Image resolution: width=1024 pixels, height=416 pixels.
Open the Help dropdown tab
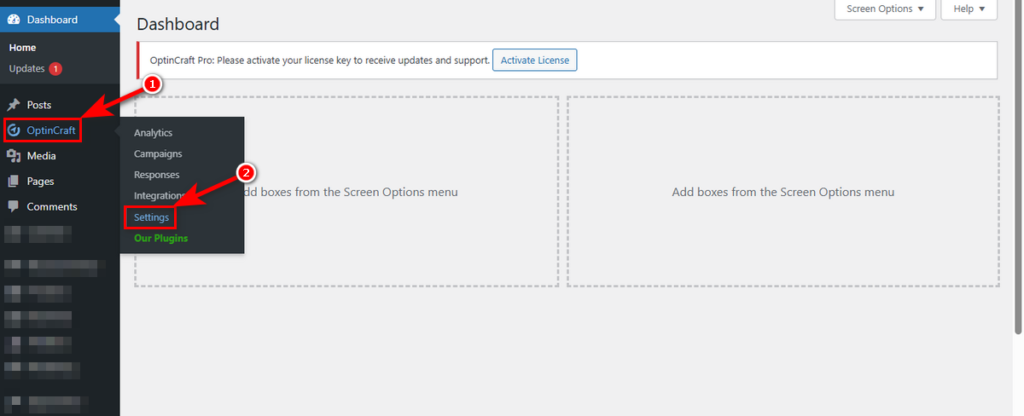(969, 9)
